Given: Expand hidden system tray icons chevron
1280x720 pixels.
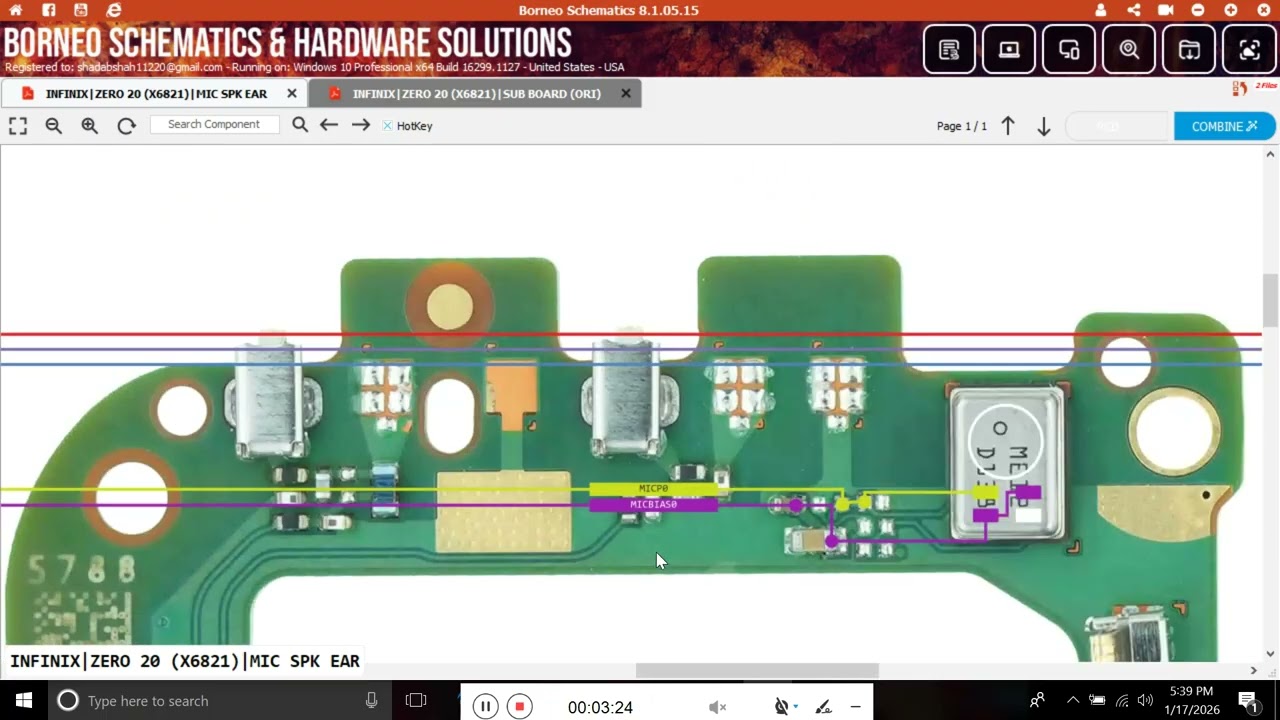Looking at the screenshot, I should point(1073,700).
